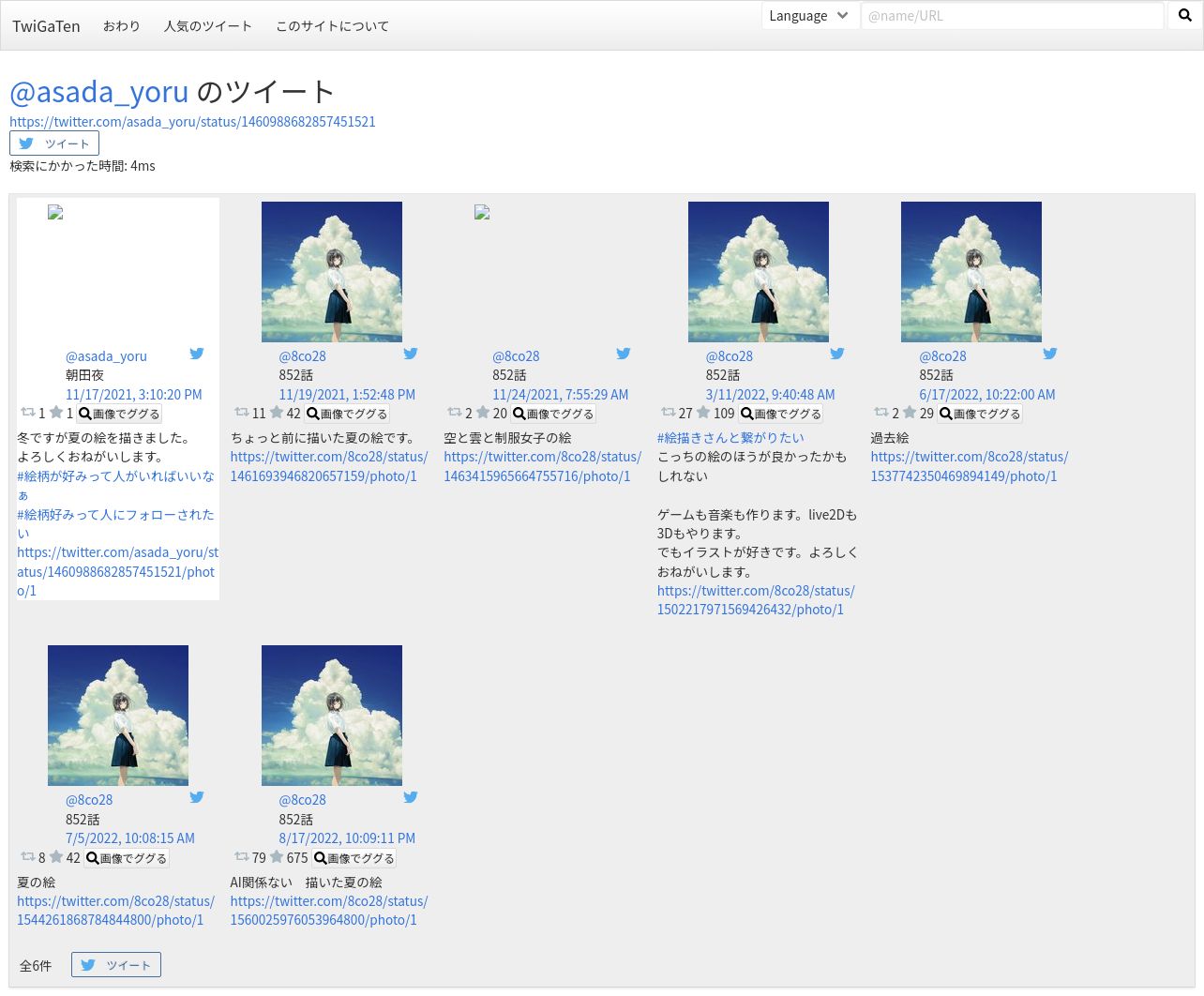1204x996 pixels.
Task: Open the @asada_yoru heading link
Action: [x=99, y=92]
